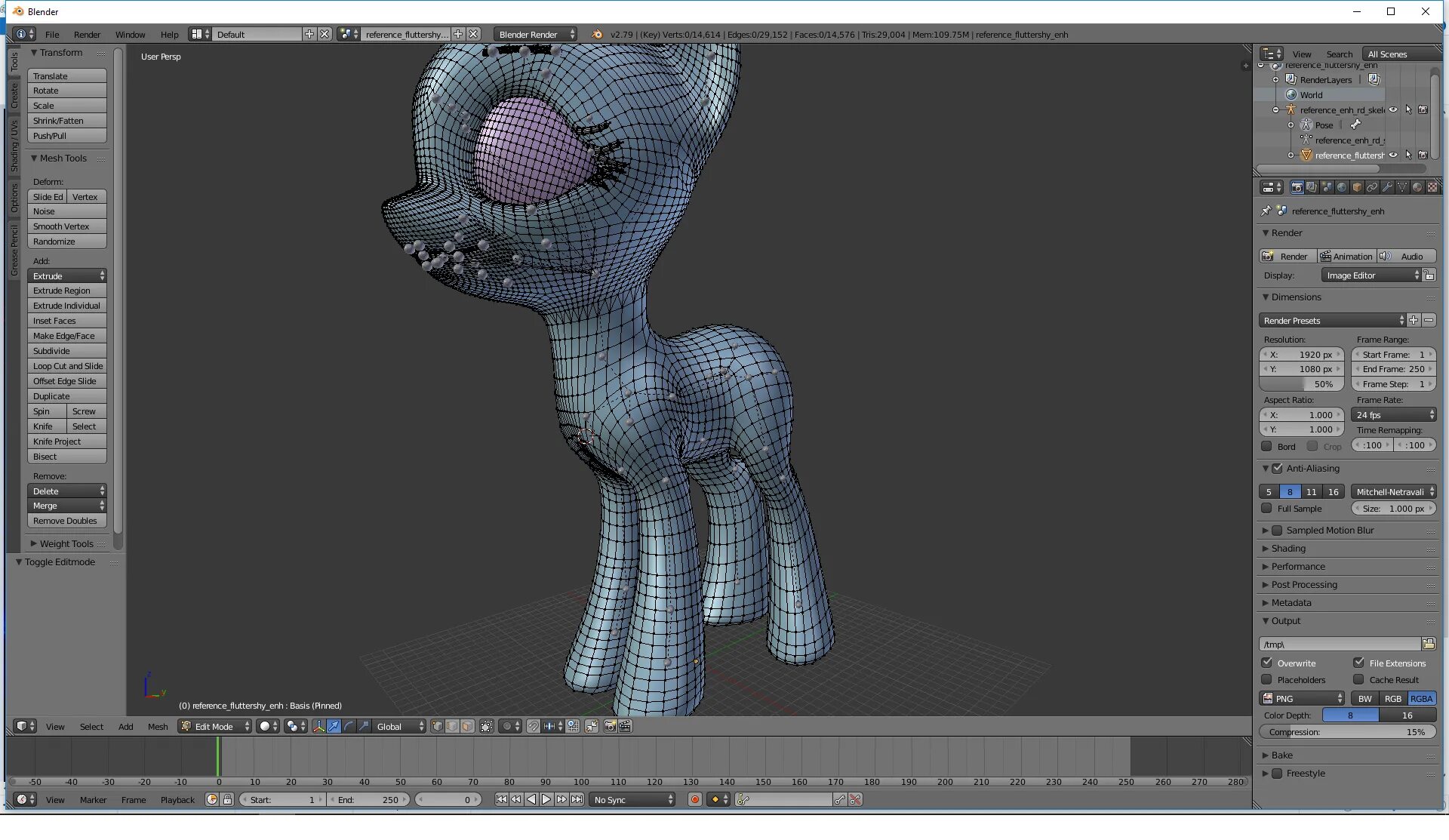Toggle Edit Mode in the bottom toolbar

(x=214, y=725)
